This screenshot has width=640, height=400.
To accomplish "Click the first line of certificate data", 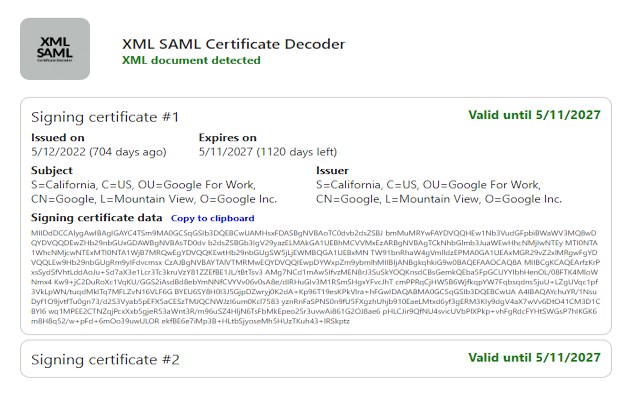I will point(313,233).
